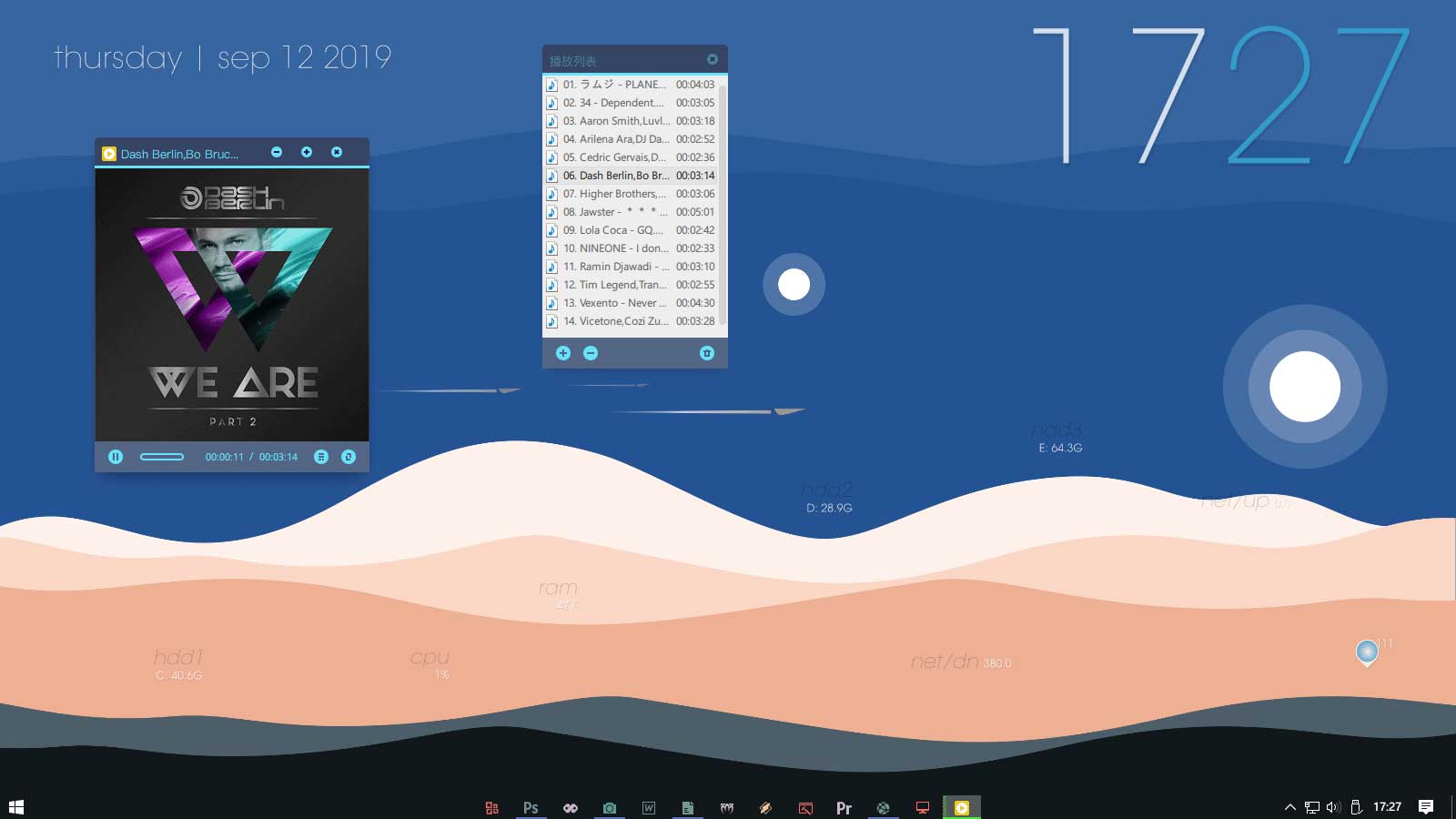
Task: Select track 02. 34 - Dependent...
Action: (x=631, y=103)
